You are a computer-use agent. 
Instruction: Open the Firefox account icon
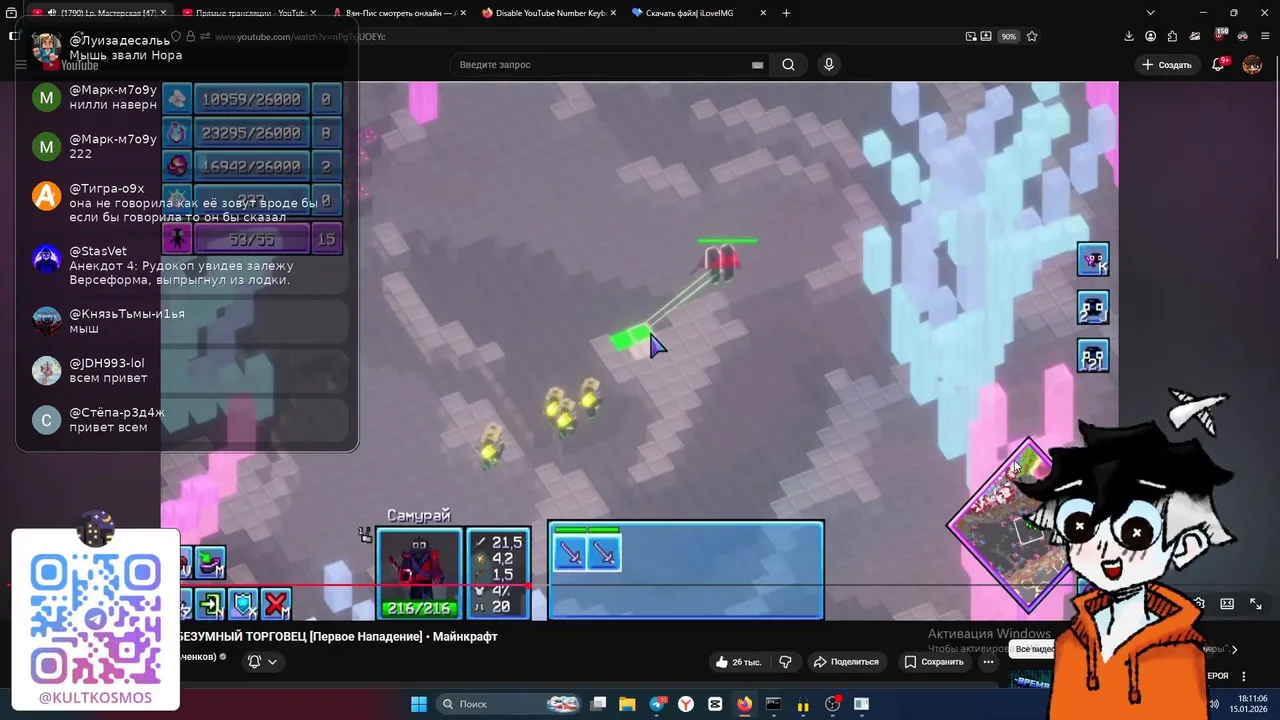point(1151,36)
